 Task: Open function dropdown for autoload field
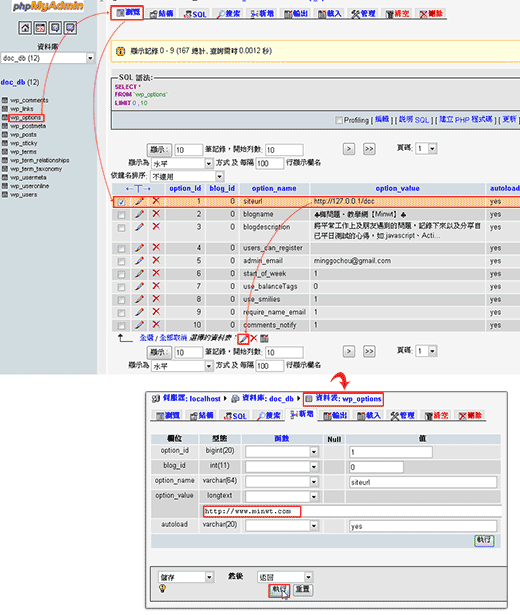(x=282, y=526)
